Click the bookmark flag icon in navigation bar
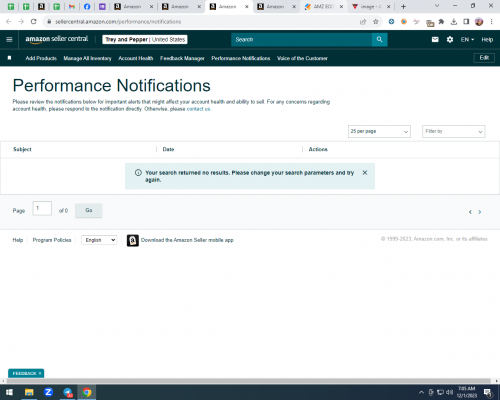The image size is (500, 400). (9, 58)
